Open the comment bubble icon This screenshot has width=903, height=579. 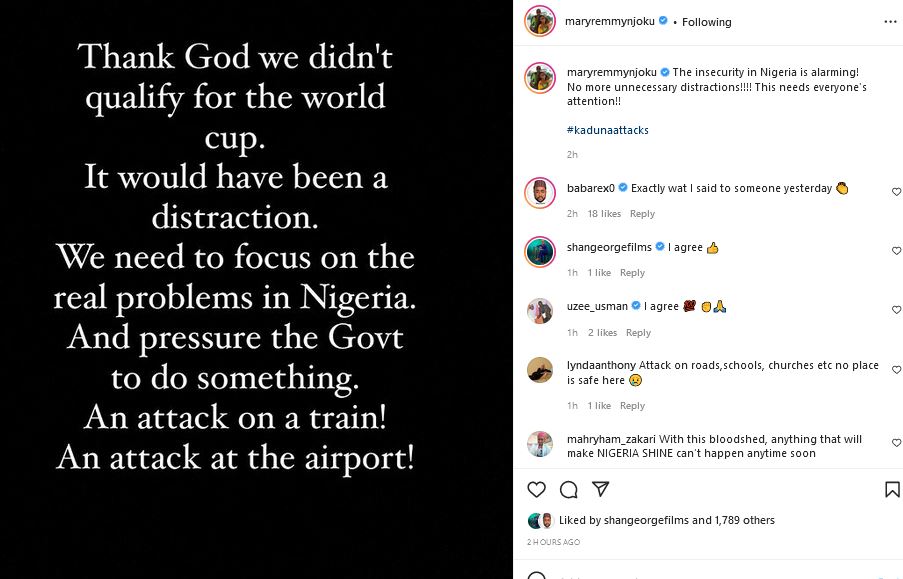569,489
